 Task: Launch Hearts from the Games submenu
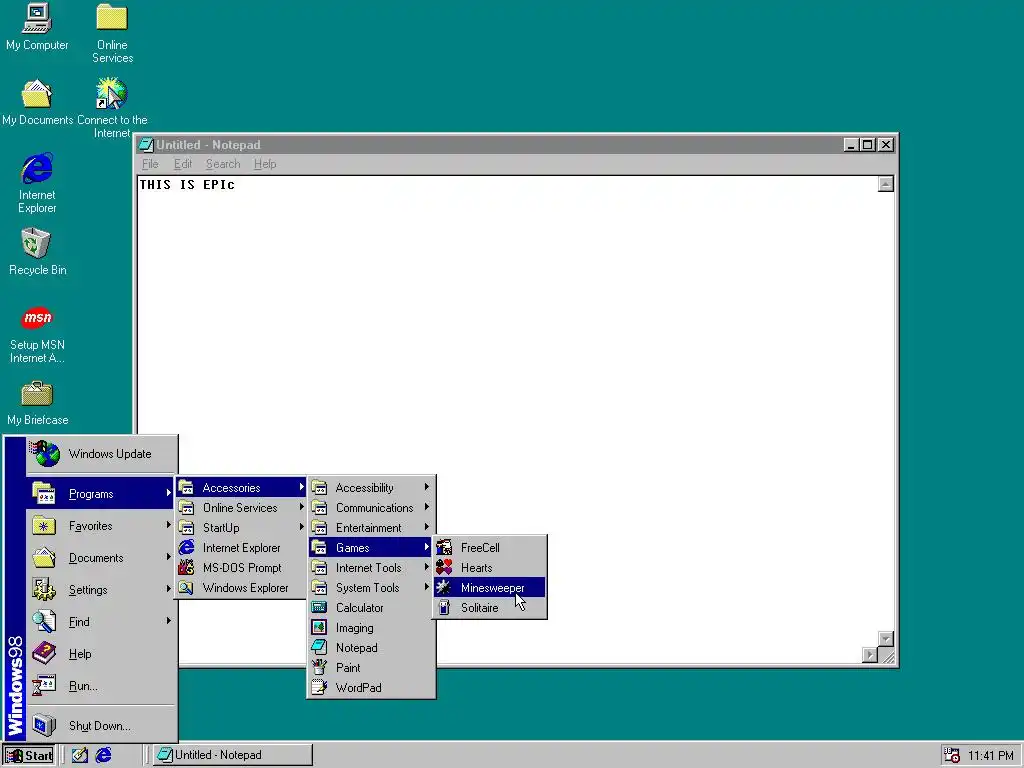click(x=490, y=568)
